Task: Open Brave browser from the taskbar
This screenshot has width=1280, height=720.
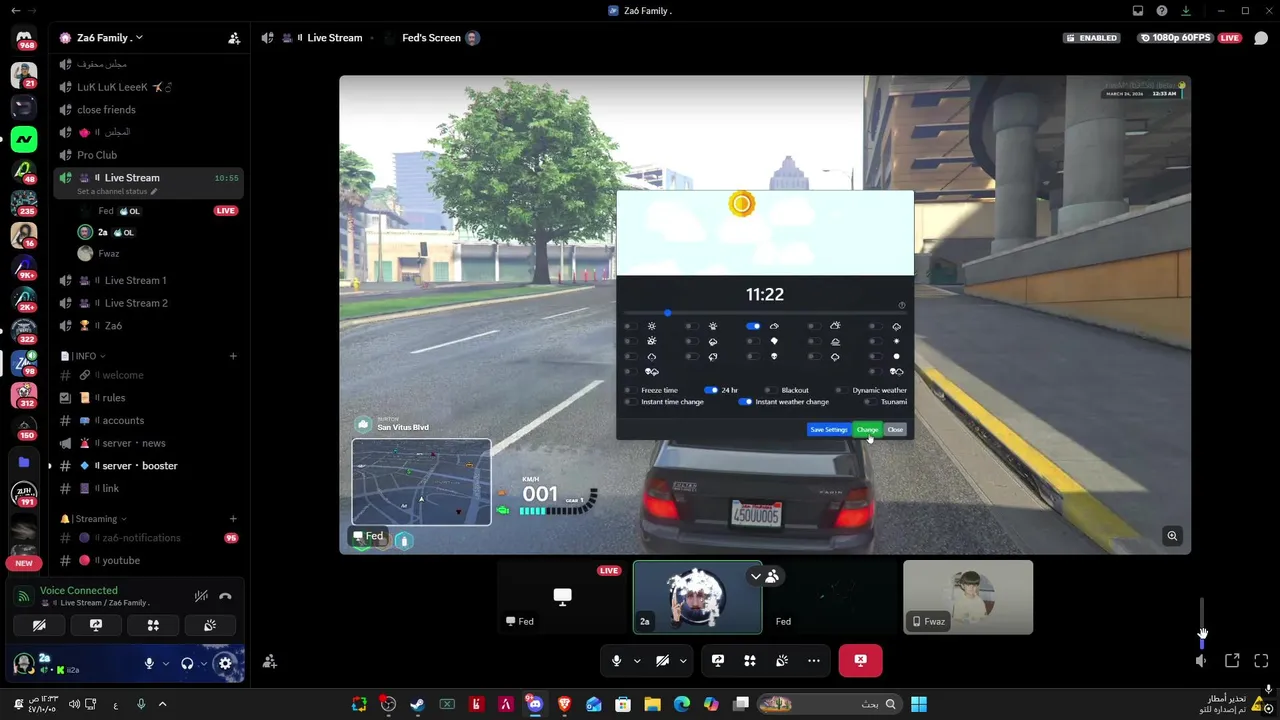Action: coord(565,704)
